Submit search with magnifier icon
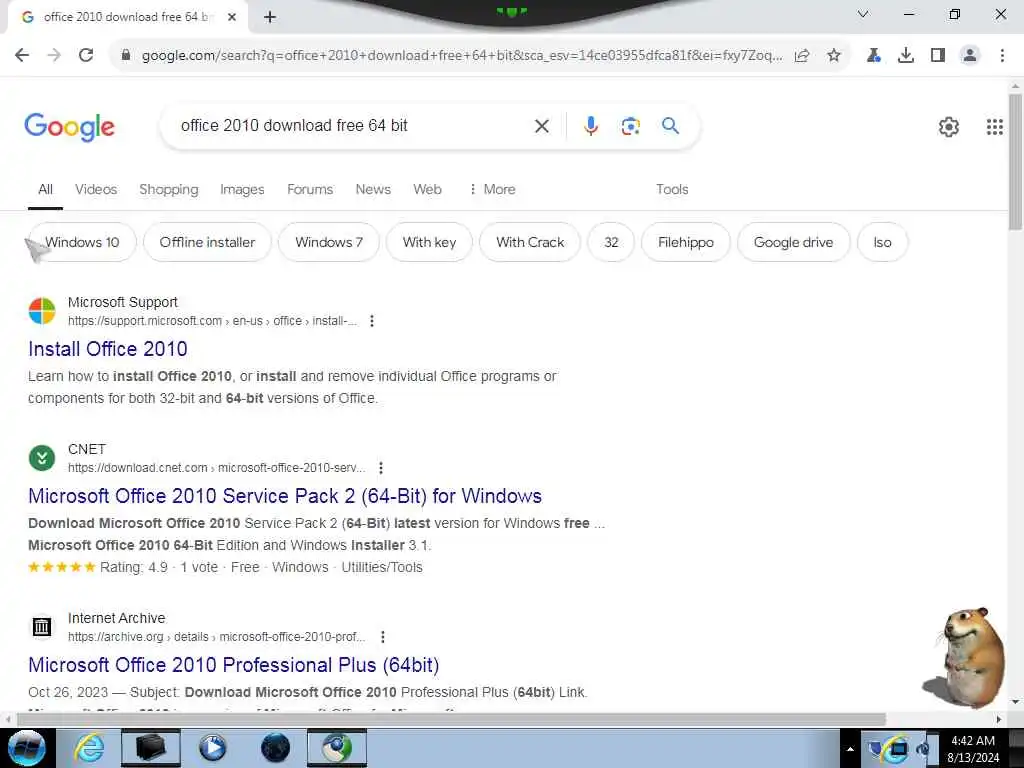The image size is (1024, 768). click(671, 126)
